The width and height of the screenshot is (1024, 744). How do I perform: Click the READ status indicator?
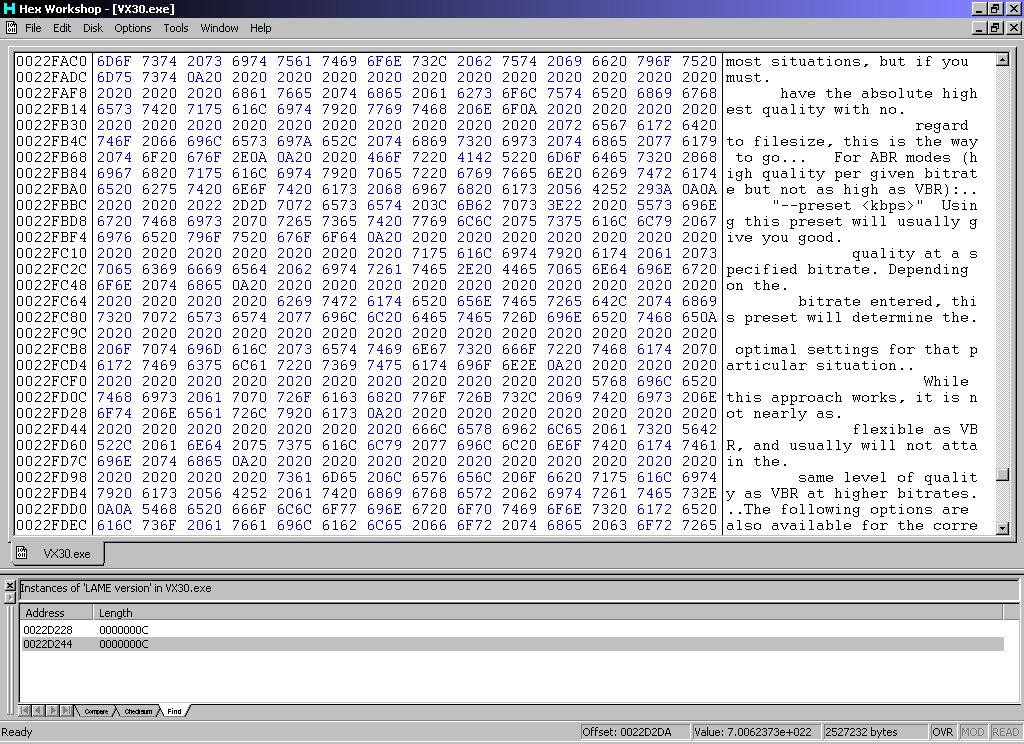[1005, 732]
